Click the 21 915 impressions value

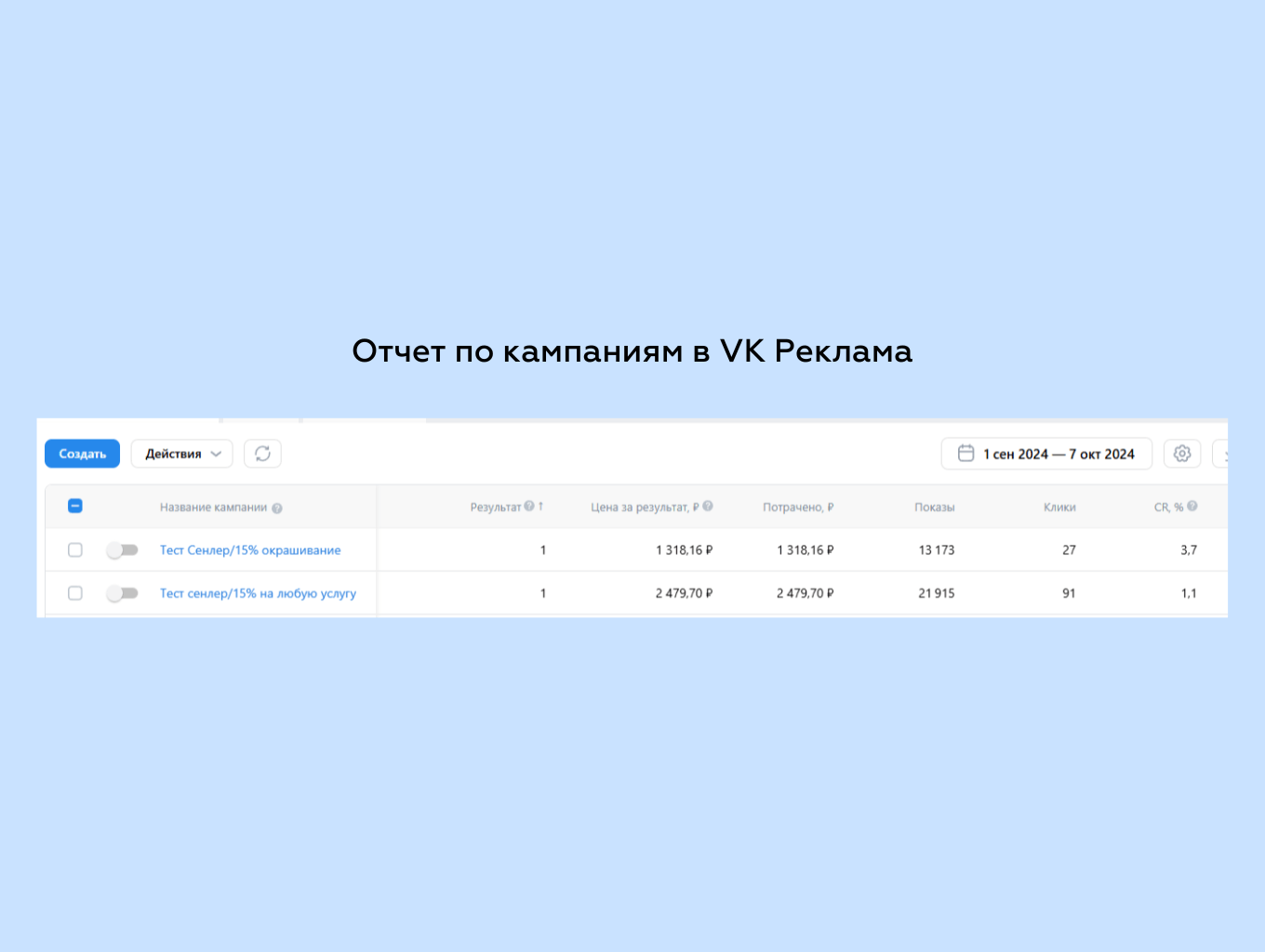937,593
